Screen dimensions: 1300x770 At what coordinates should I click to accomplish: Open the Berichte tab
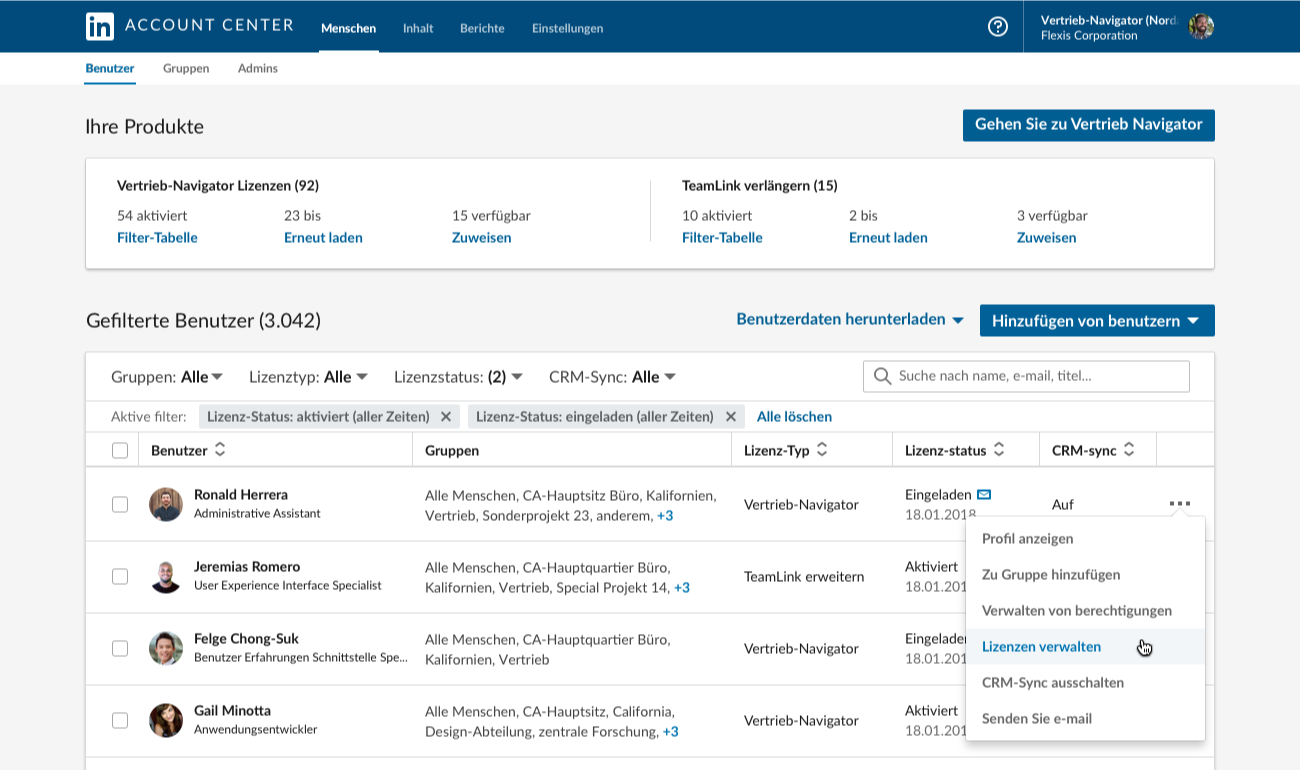click(x=482, y=28)
